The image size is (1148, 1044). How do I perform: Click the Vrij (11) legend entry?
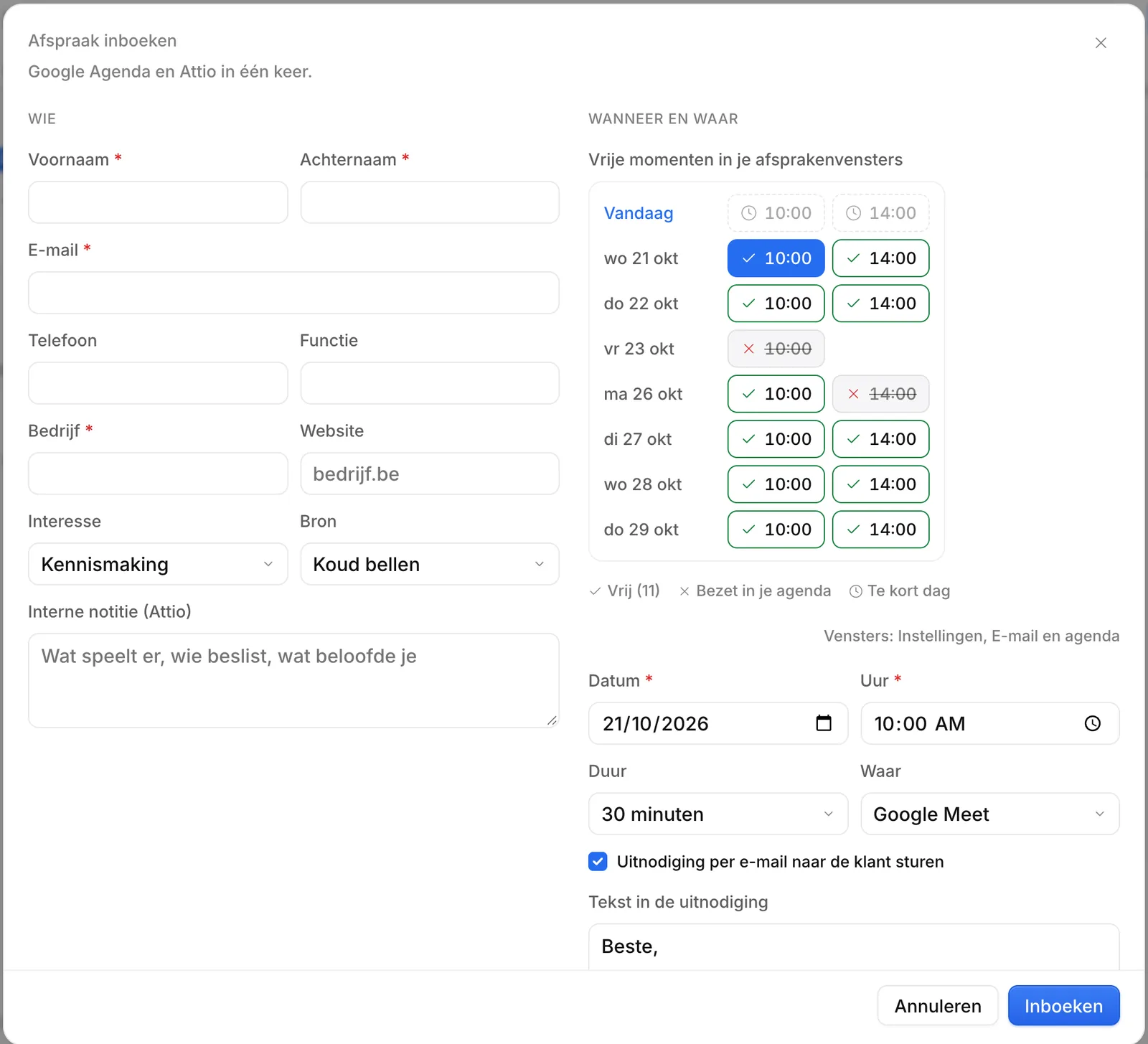tap(624, 591)
